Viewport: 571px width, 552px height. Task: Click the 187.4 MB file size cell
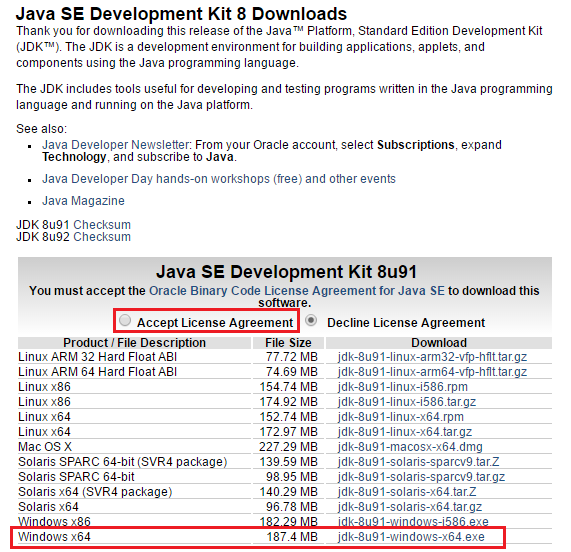click(288, 537)
